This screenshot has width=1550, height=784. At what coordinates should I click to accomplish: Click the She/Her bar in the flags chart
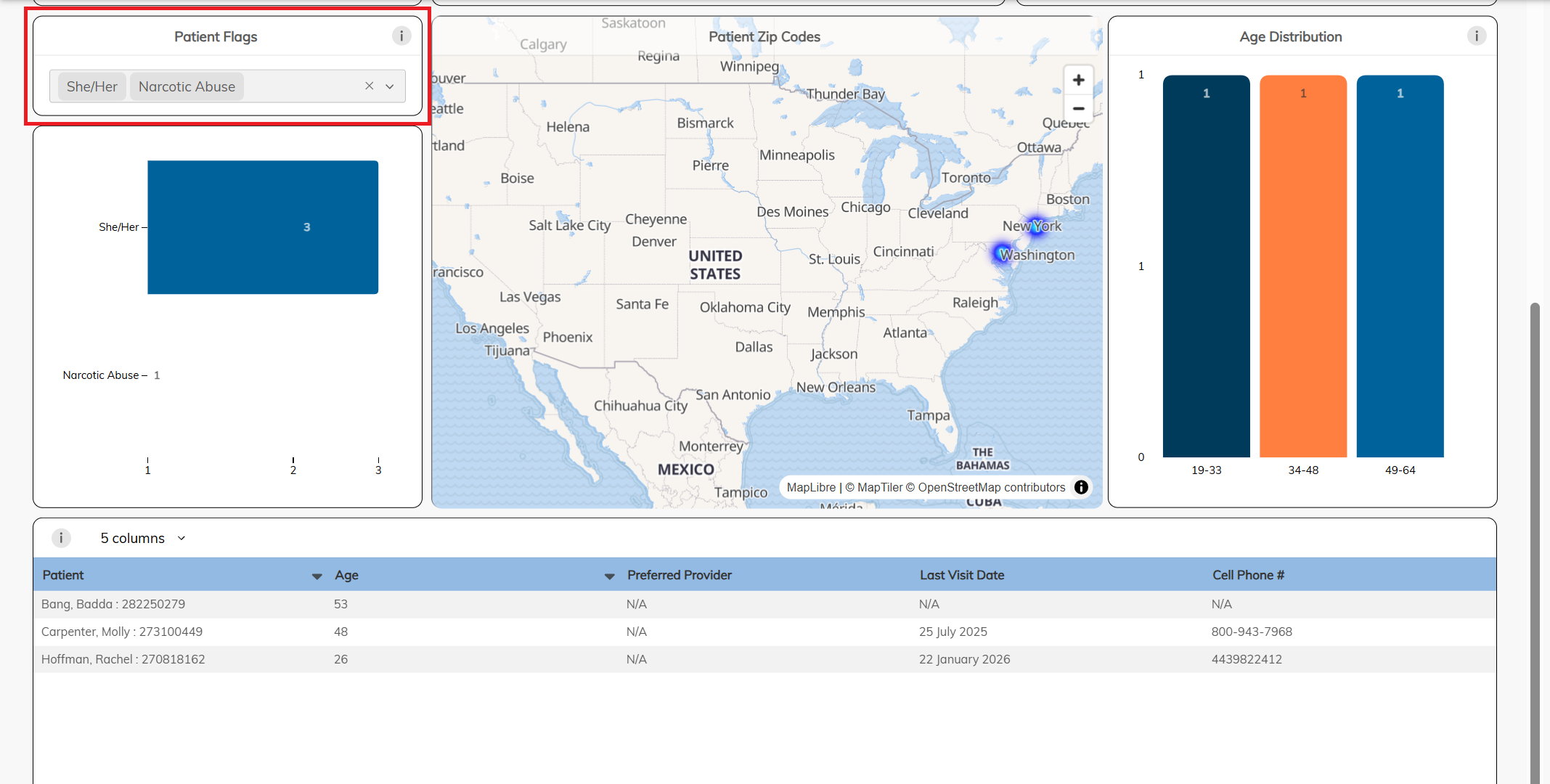pyautogui.click(x=263, y=226)
